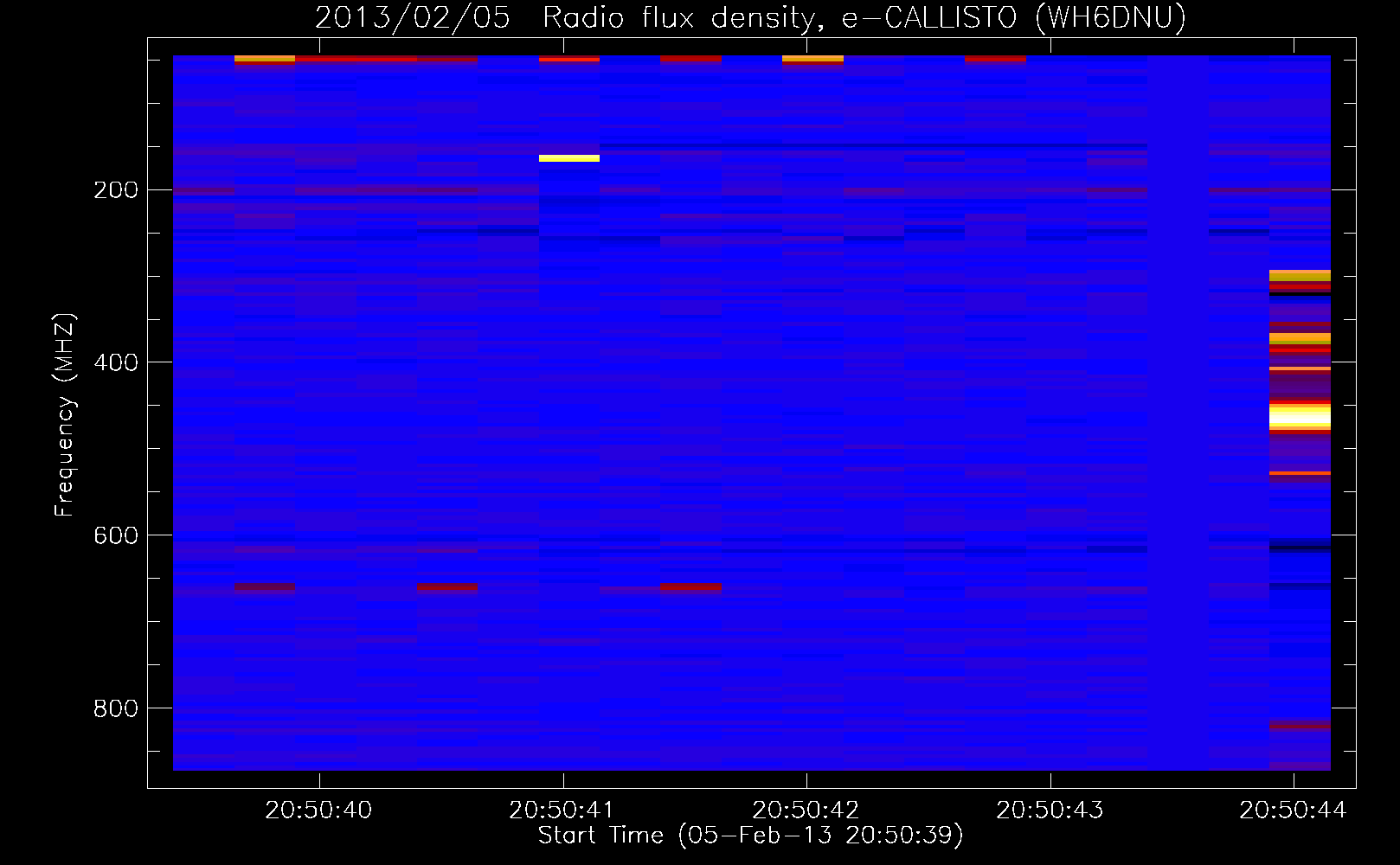The height and width of the screenshot is (865, 1400).
Task: Click the red mark near 660 MHz at 20:50:41.5
Action: (x=690, y=586)
